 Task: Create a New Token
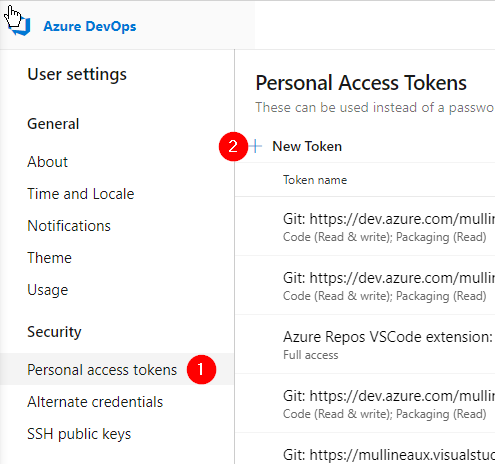307,146
